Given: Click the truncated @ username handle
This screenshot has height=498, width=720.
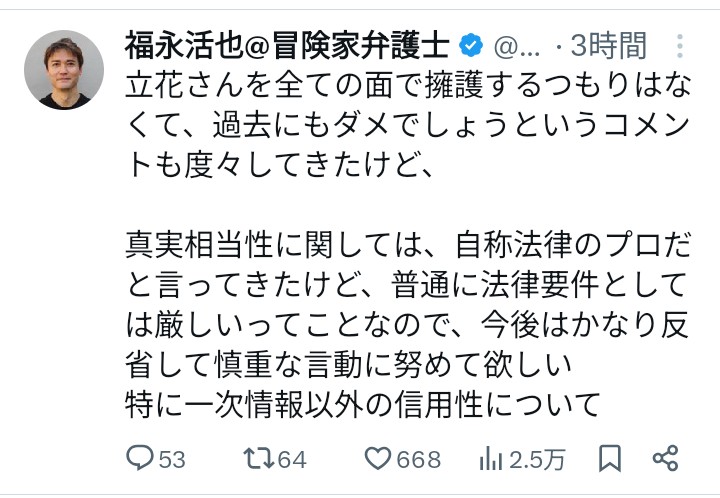Looking at the screenshot, I should (x=518, y=46).
